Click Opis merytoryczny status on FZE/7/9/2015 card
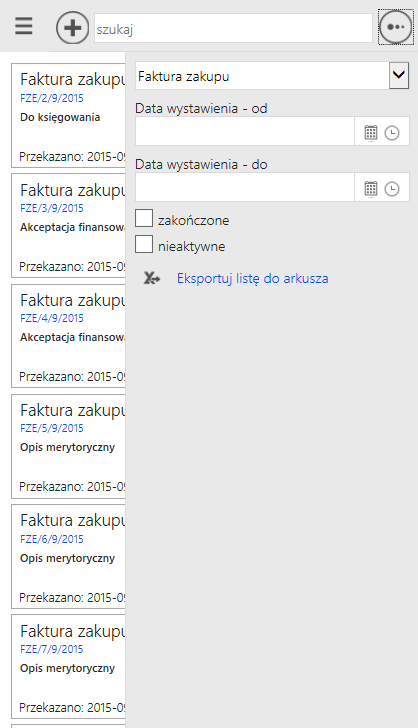 pos(67,669)
